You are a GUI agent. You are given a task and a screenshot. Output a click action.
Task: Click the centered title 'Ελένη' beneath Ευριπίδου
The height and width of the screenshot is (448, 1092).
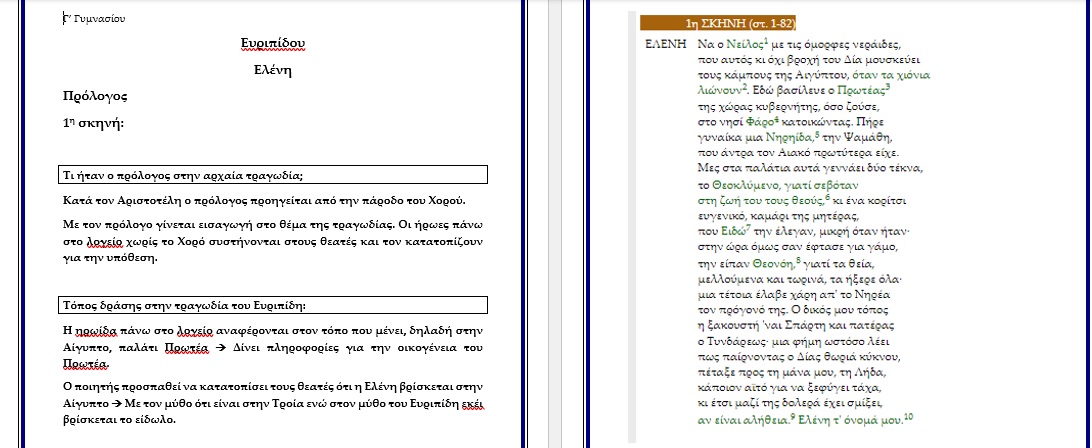tap(273, 70)
